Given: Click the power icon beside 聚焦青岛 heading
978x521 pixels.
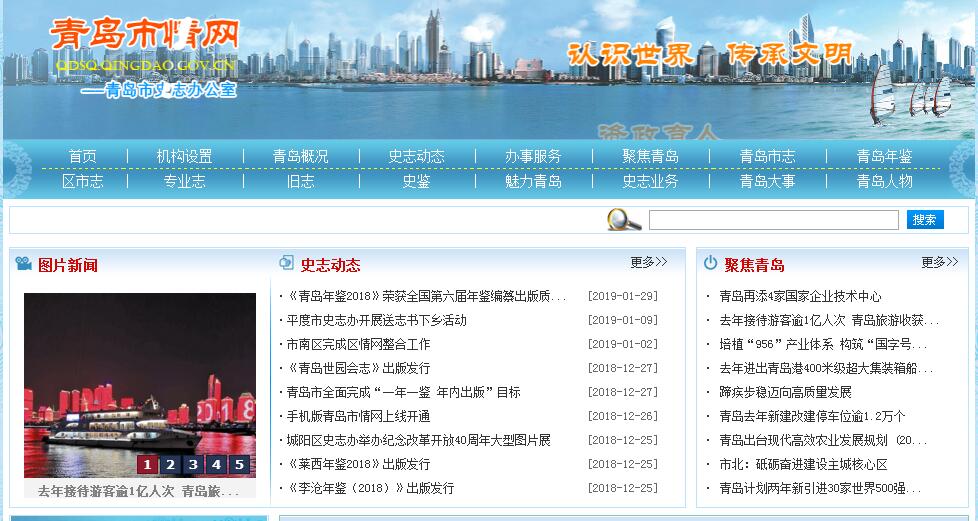Looking at the screenshot, I should pyautogui.click(x=710, y=263).
